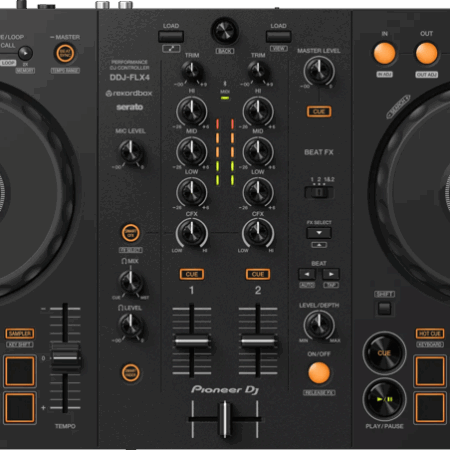Click the MASTER LEVEL knob
The height and width of the screenshot is (450, 450).
319,71
